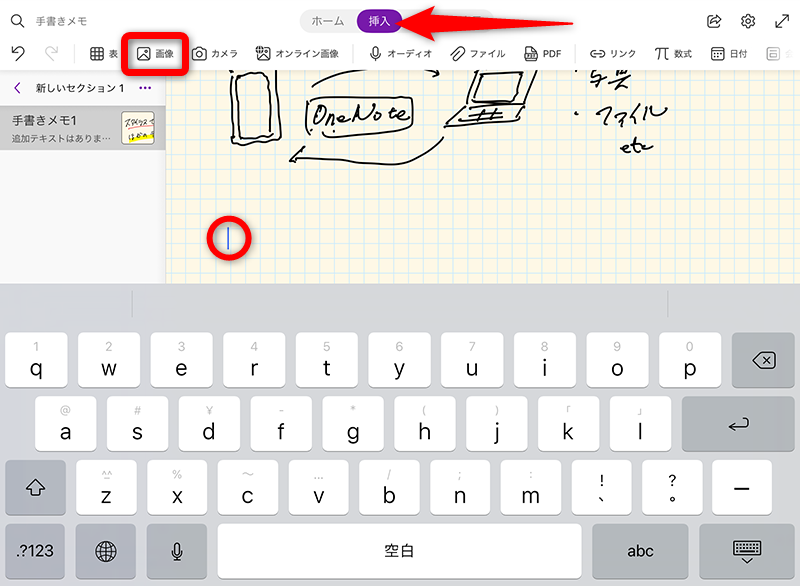This screenshot has height=586, width=800.
Task: Select the 挿入 ribbon tab
Action: click(379, 19)
